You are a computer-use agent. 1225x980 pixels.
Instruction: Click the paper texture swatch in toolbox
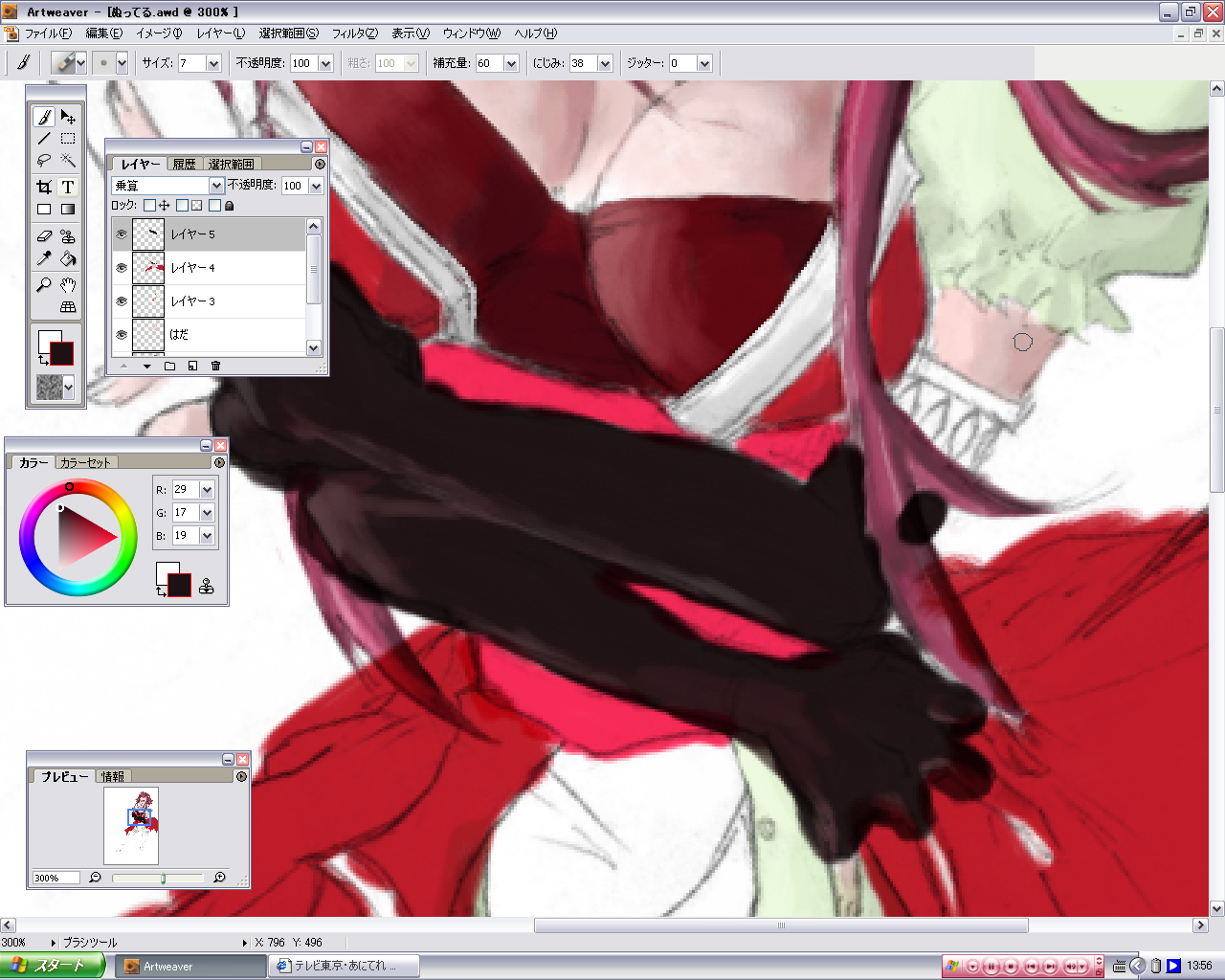pos(49,387)
